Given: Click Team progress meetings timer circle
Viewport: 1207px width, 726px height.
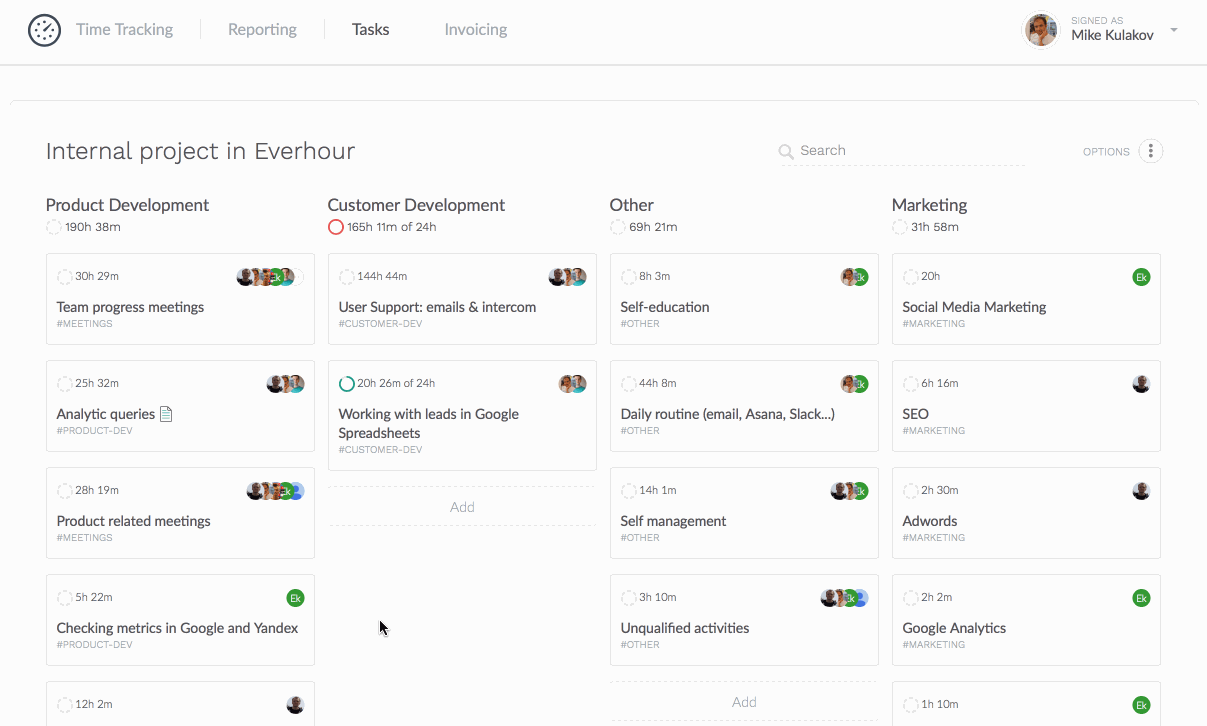Looking at the screenshot, I should tap(65, 277).
